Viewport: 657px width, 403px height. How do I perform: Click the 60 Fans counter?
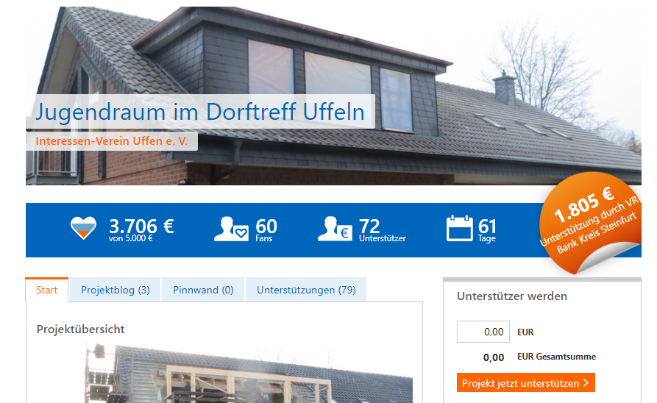266,229
